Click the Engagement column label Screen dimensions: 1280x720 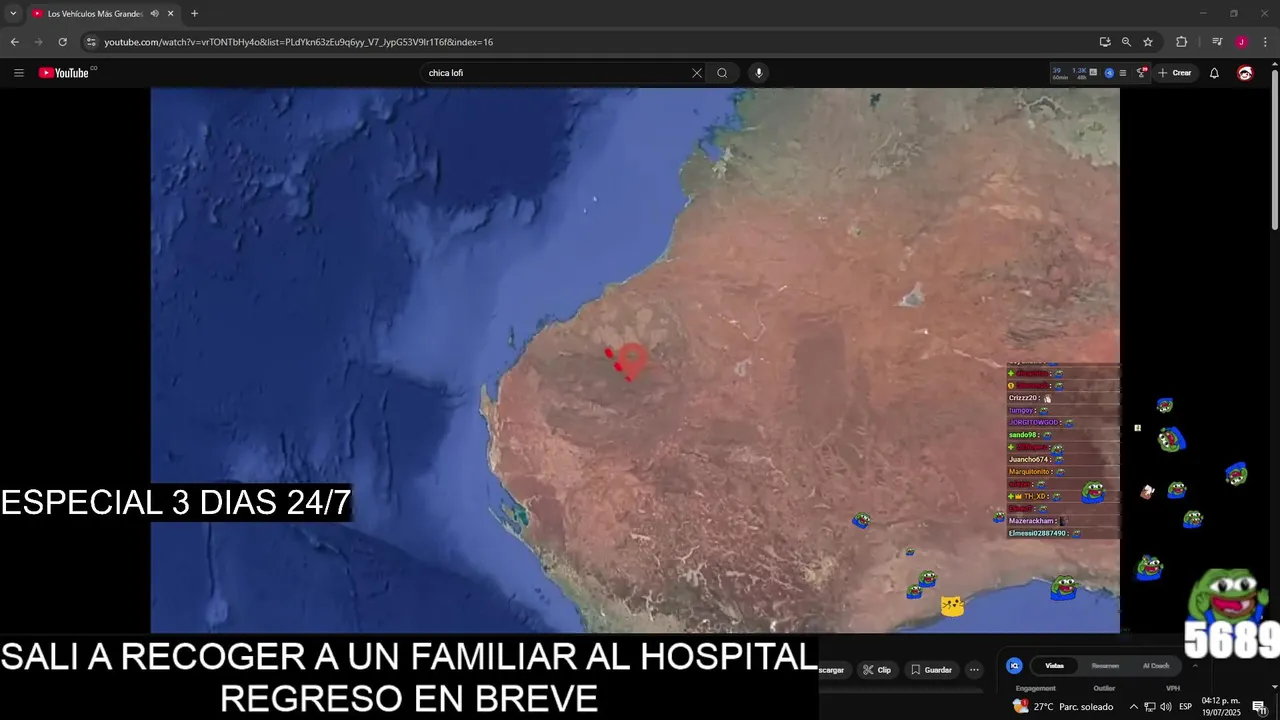pos(1035,688)
